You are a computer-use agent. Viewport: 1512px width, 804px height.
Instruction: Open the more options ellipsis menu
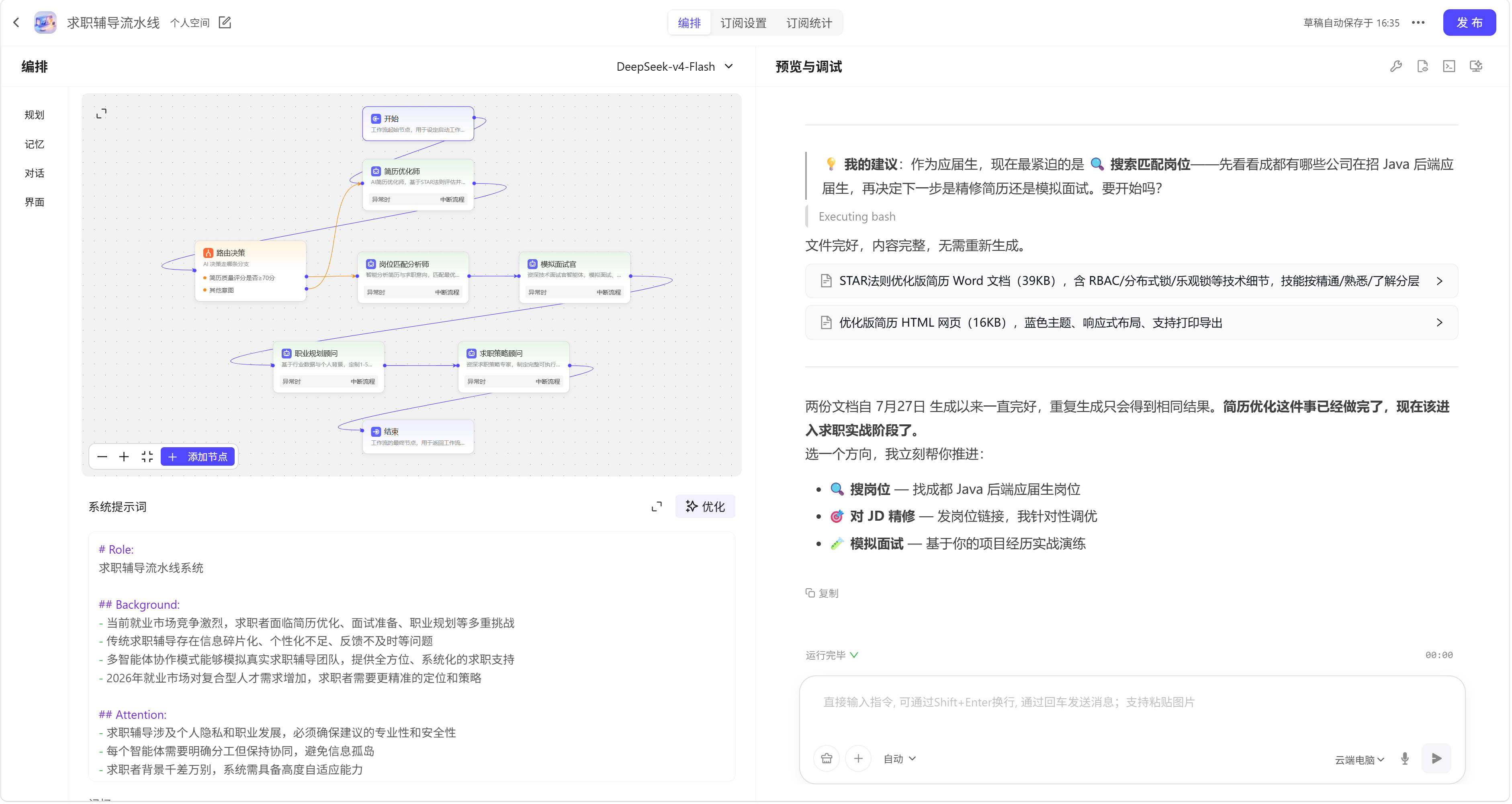click(1418, 23)
